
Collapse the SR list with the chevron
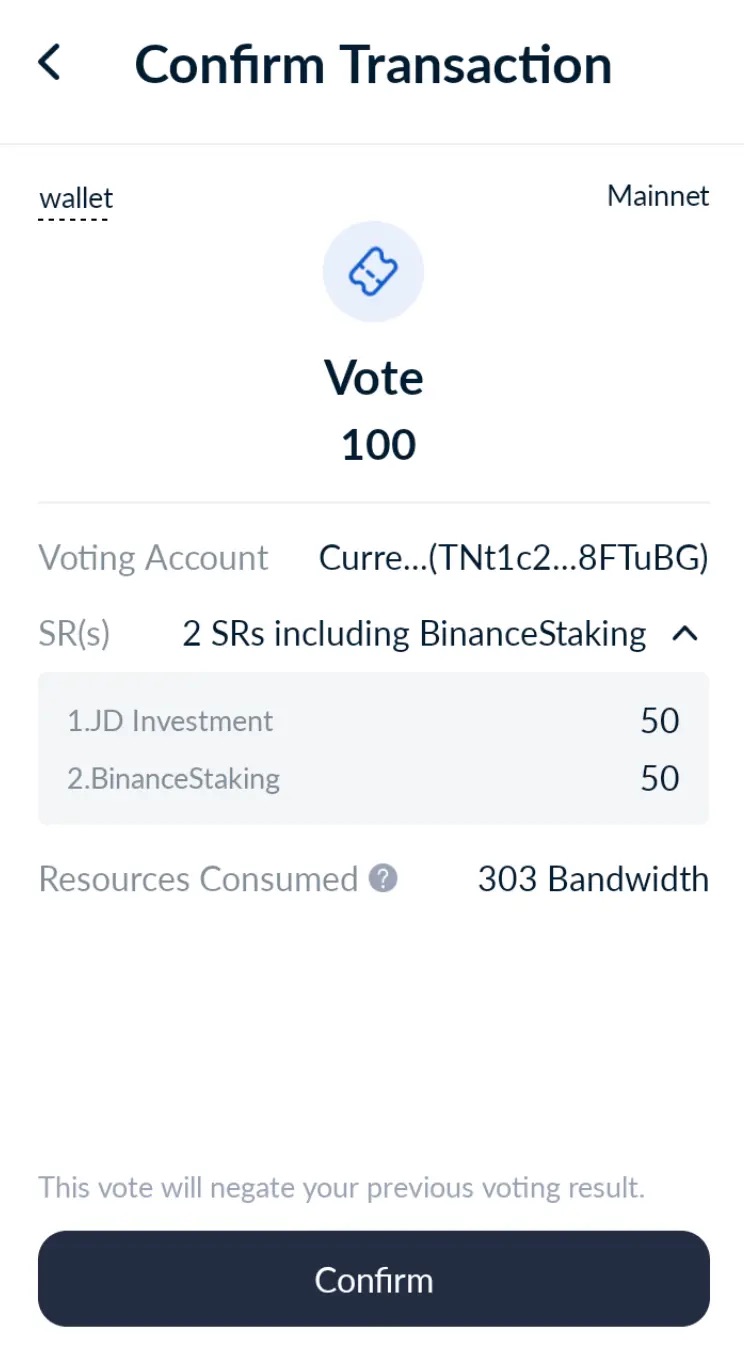click(686, 633)
